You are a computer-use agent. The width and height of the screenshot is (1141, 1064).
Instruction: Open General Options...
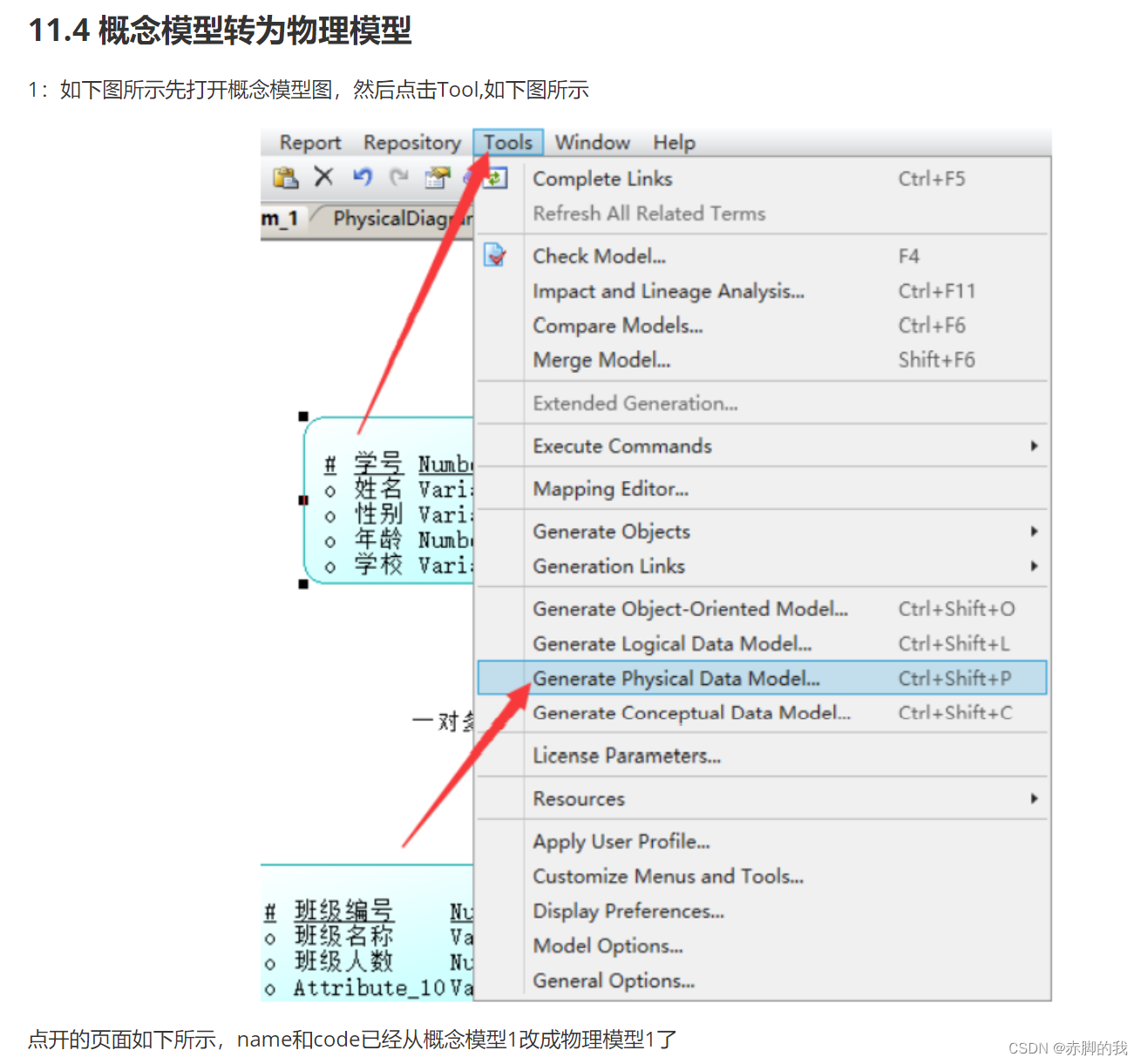[761, 981]
